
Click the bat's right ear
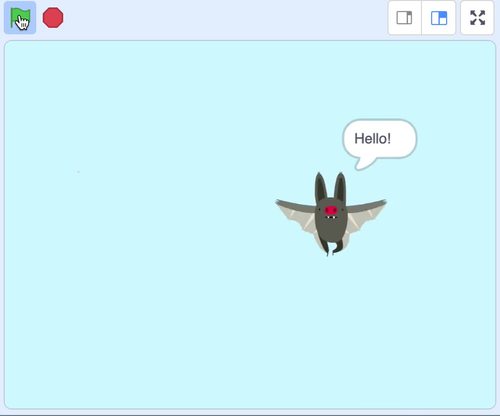point(340,187)
